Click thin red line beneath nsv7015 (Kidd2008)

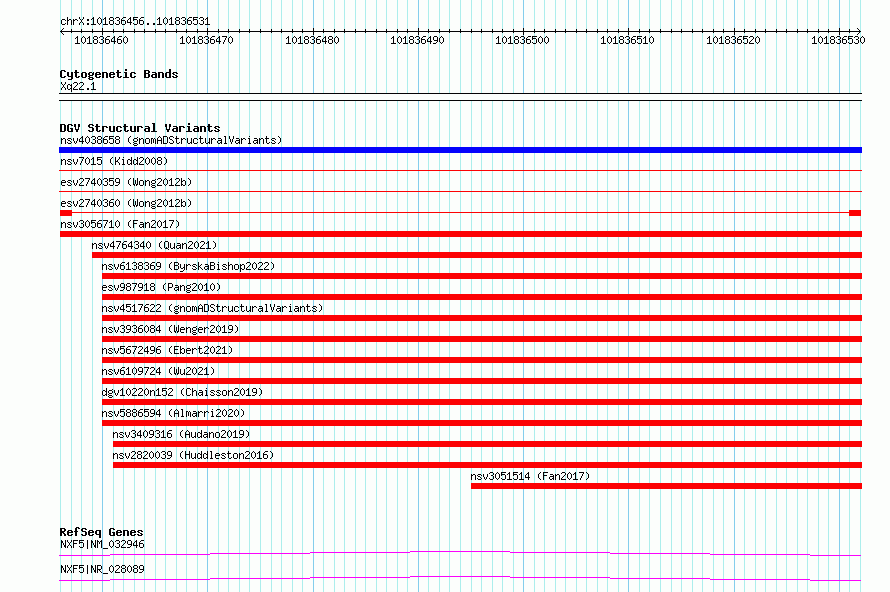(460, 170)
